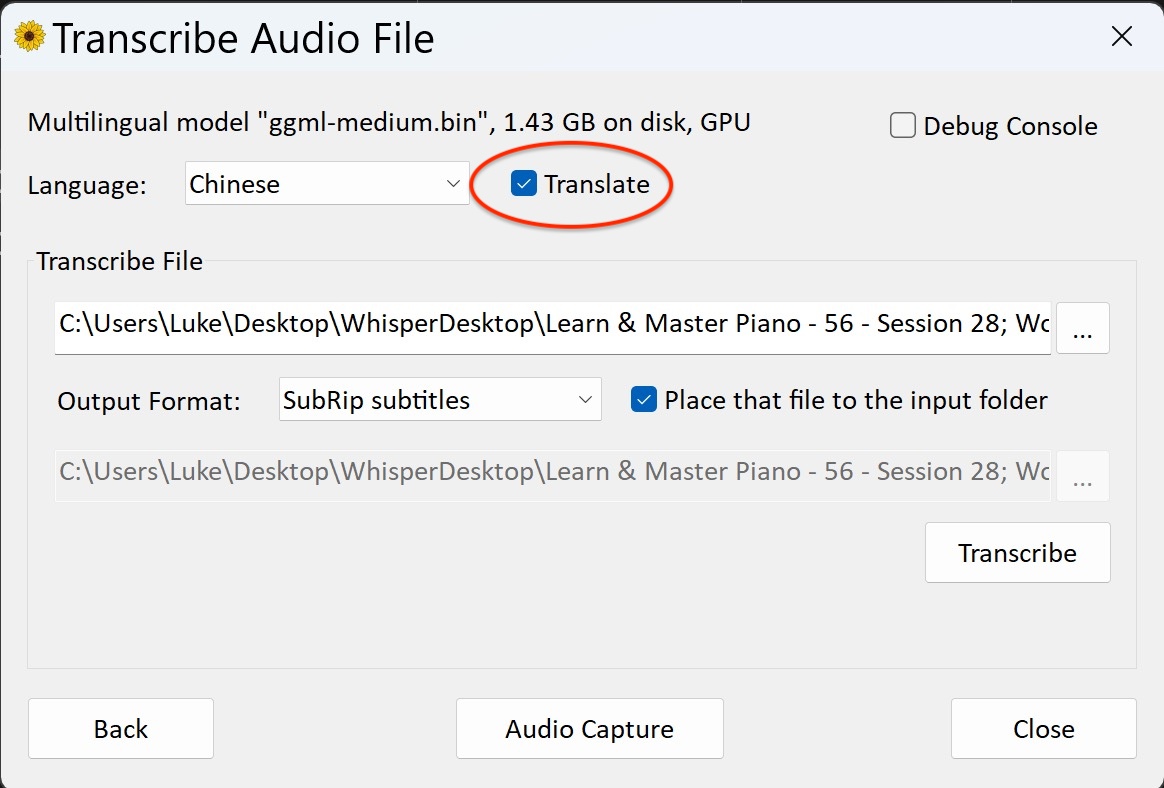The height and width of the screenshot is (788, 1164).
Task: Click the browse button beside the input file path
Action: click(x=1082, y=328)
